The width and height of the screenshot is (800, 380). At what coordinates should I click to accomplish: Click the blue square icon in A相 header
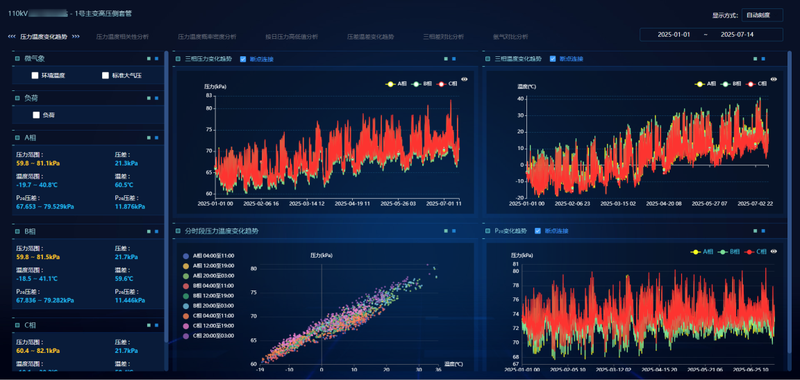coord(157,138)
